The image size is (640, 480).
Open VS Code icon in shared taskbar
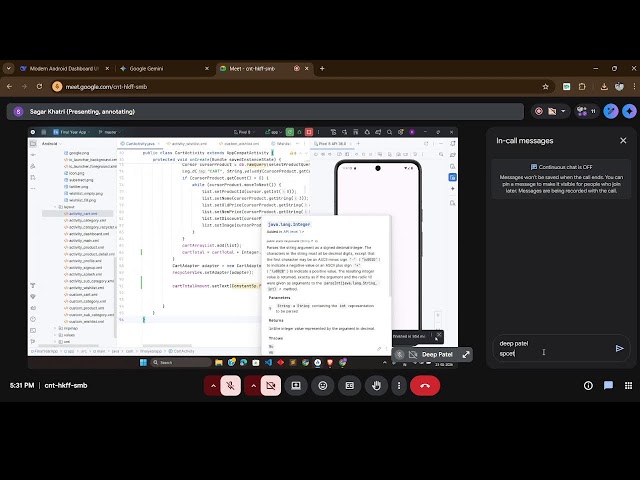(268, 362)
